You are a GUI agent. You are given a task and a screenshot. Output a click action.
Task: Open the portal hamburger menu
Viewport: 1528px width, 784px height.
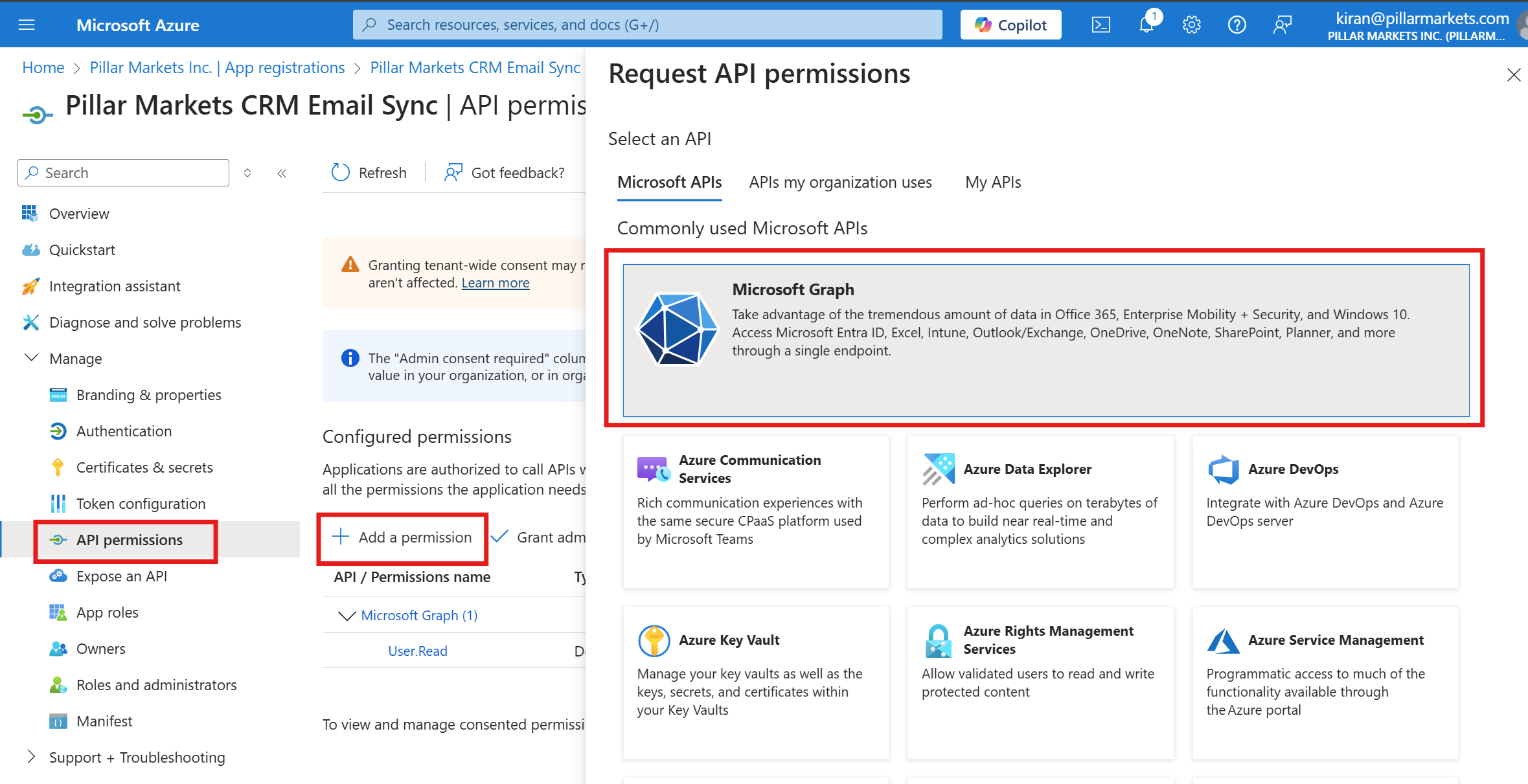tap(27, 24)
